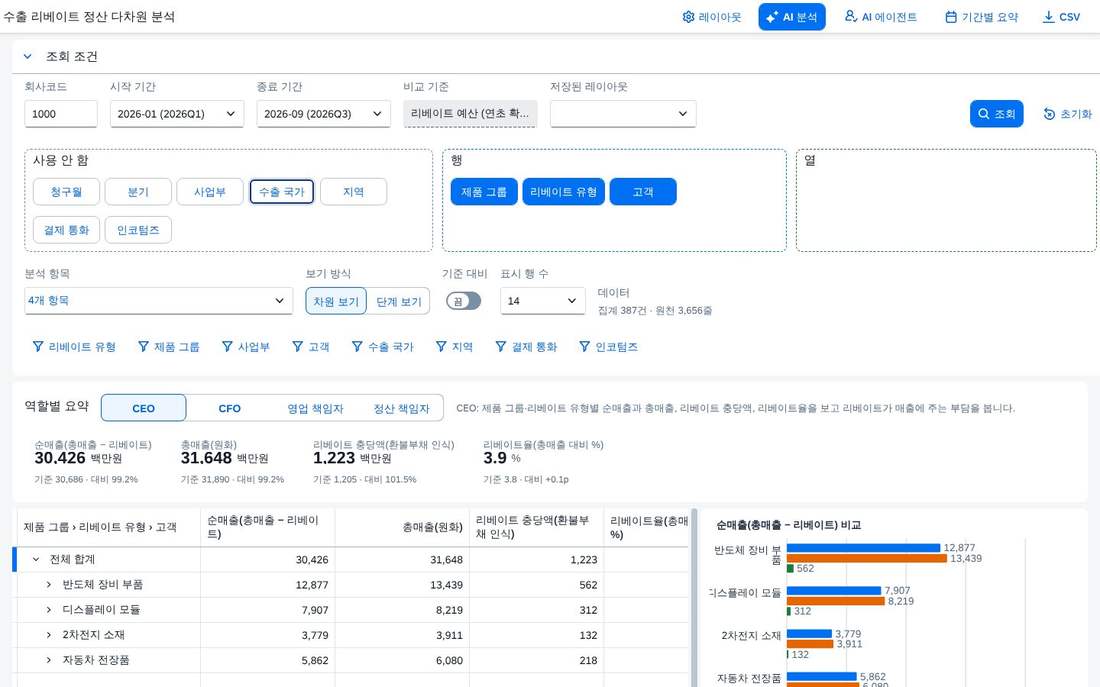Open the 사업부 filter
The width and height of the screenshot is (1100, 687).
(x=246, y=347)
